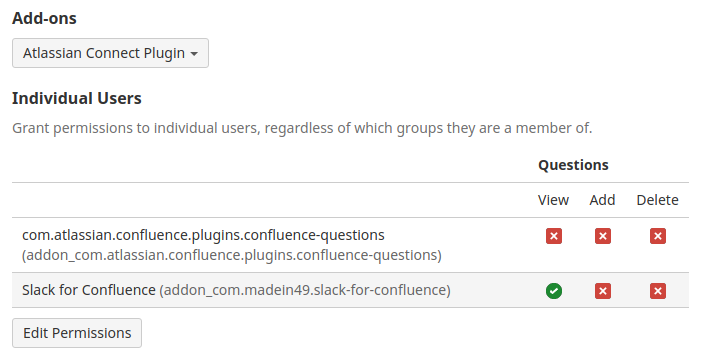Click the View column header

tap(553, 200)
